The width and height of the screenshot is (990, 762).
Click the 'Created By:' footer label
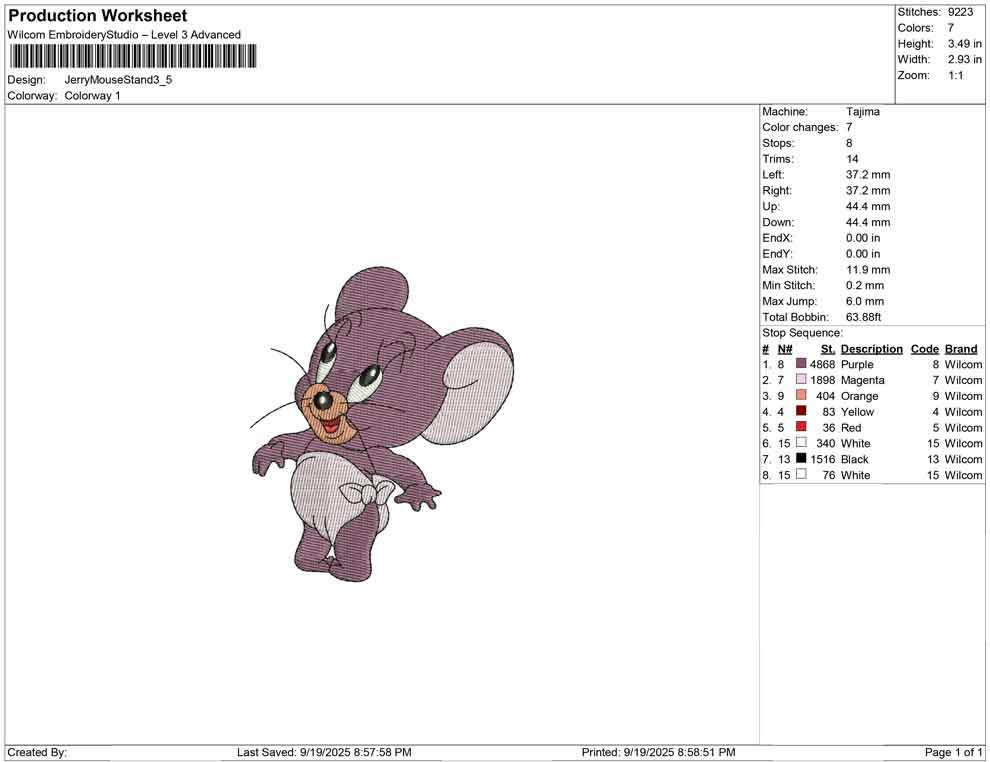(x=37, y=751)
